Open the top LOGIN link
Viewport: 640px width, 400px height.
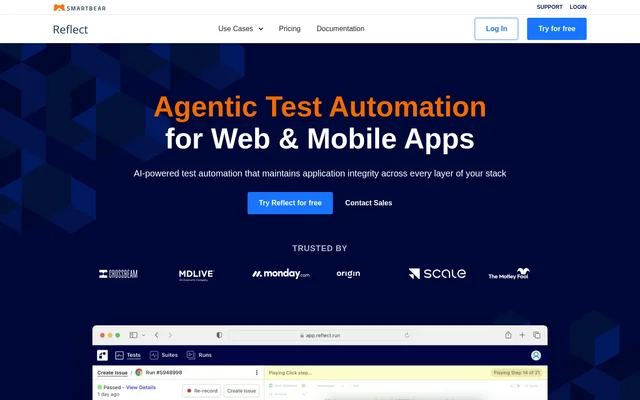pyautogui.click(x=578, y=7)
